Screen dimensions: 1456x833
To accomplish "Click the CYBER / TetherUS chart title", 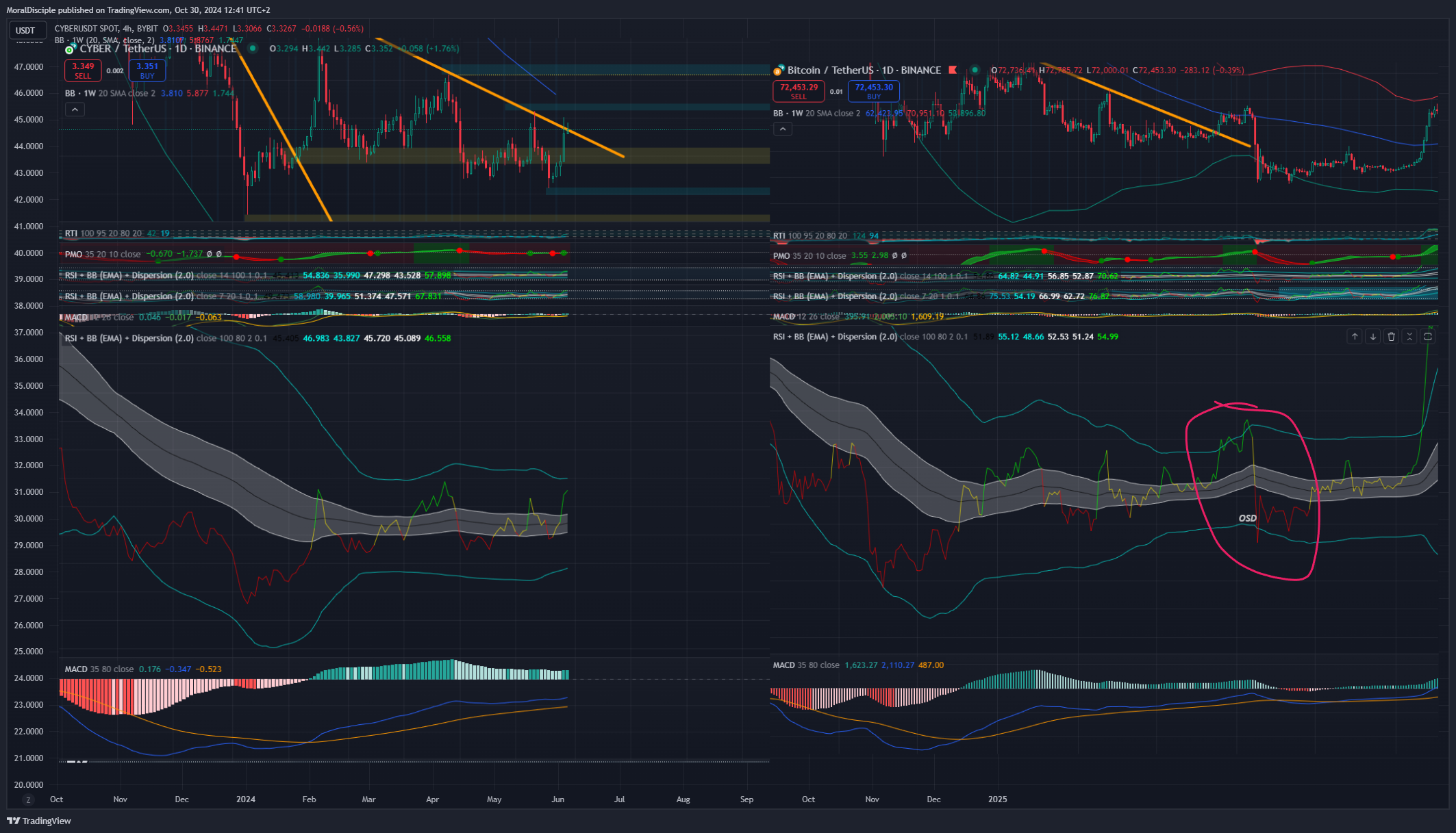I will [158, 49].
